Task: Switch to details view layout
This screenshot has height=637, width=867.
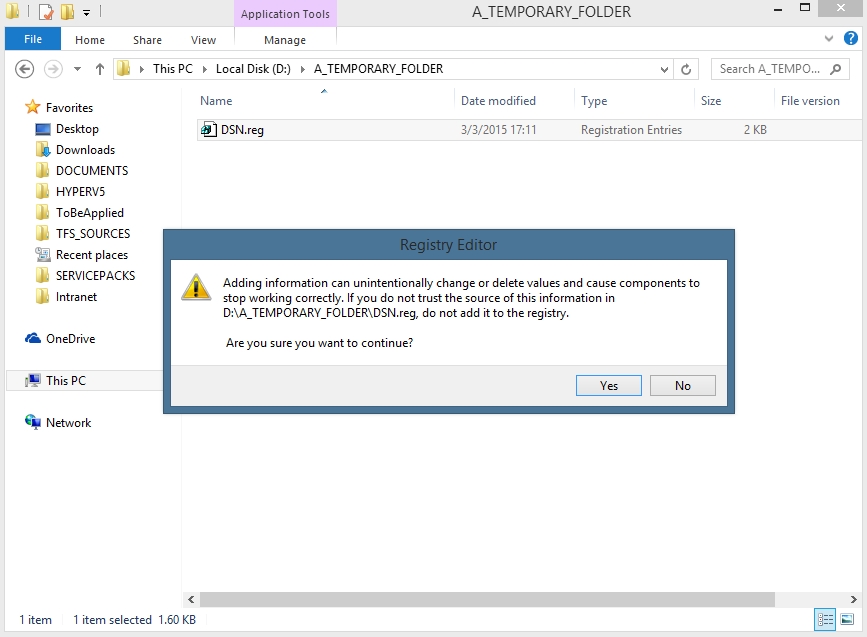Action: coord(825,619)
